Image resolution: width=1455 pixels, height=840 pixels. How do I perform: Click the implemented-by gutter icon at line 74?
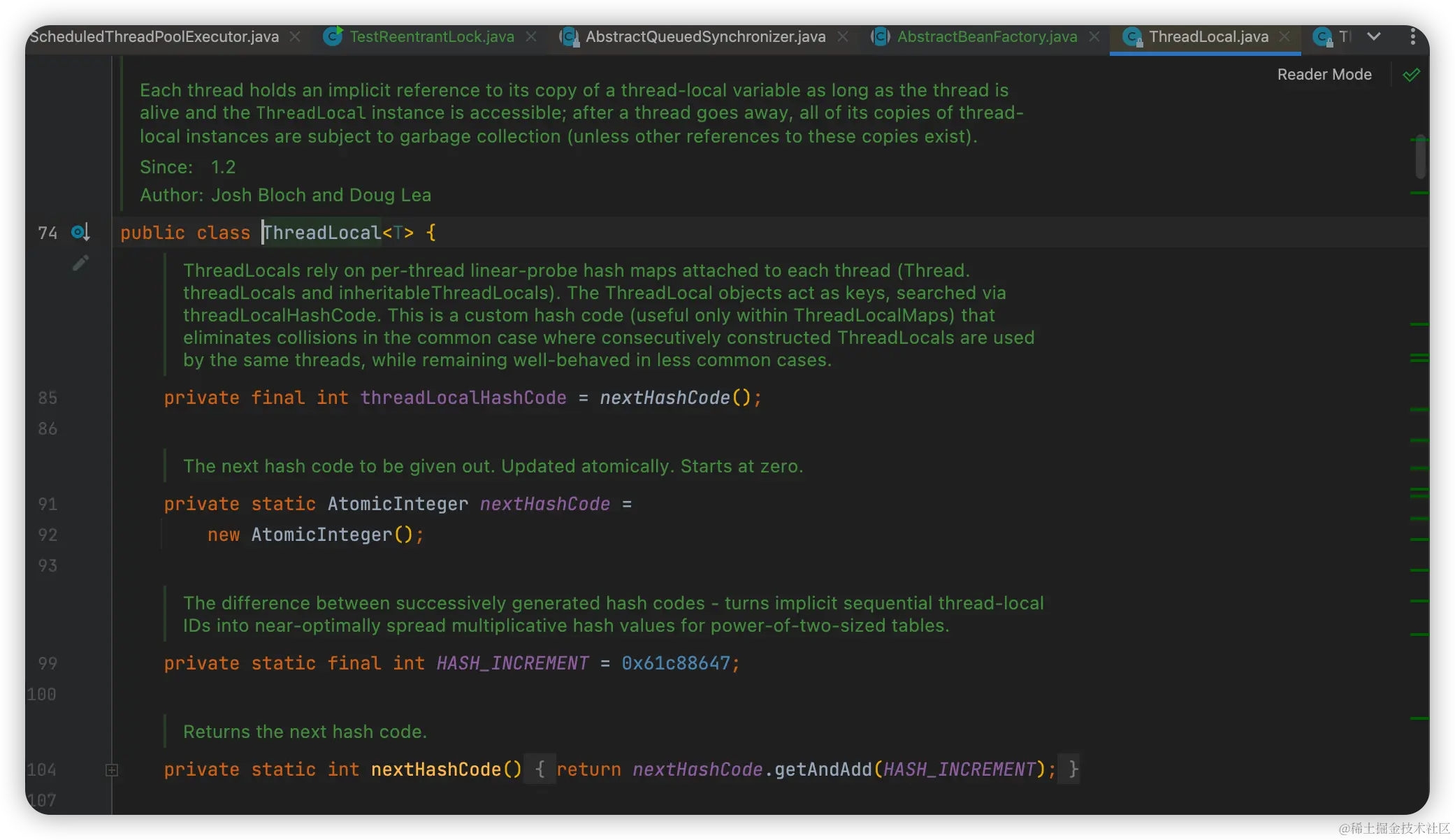point(80,232)
